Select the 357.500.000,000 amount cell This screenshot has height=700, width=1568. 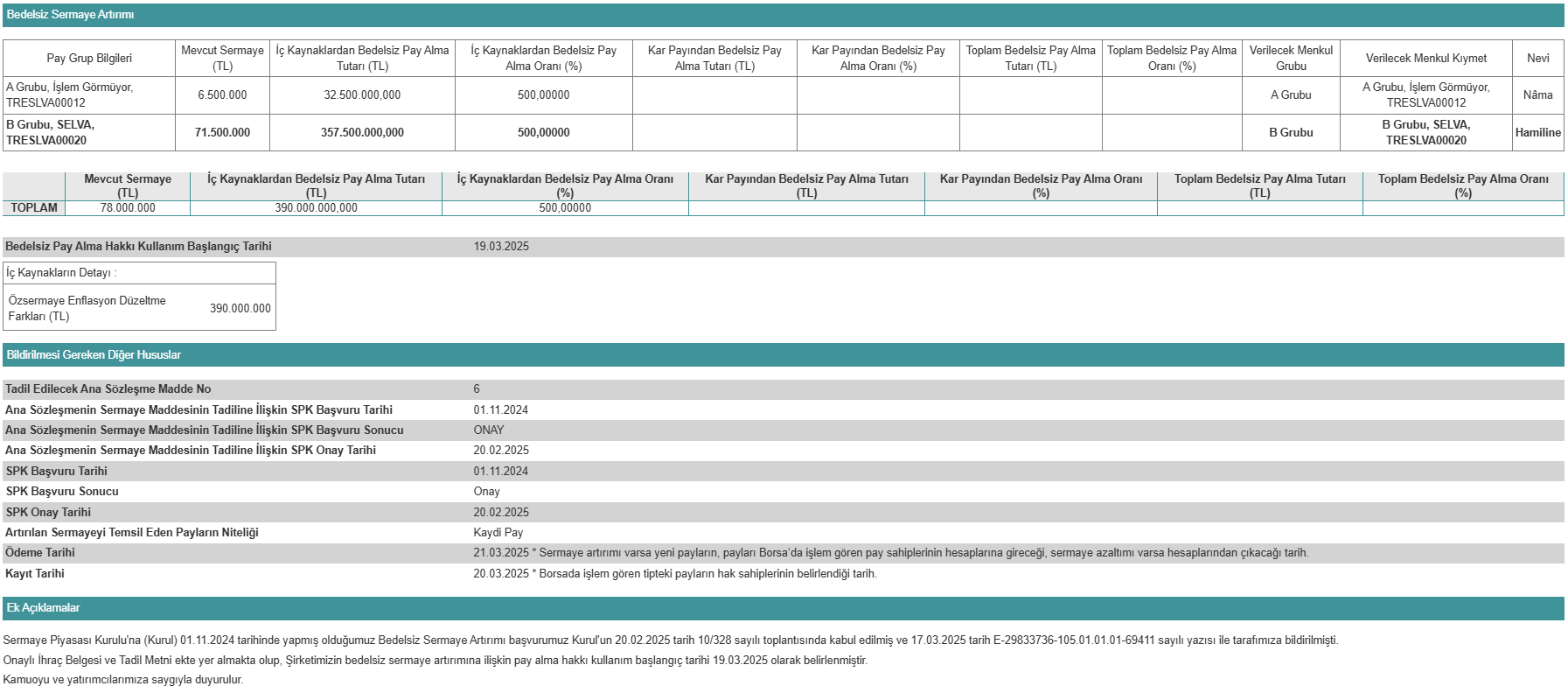[x=362, y=132]
